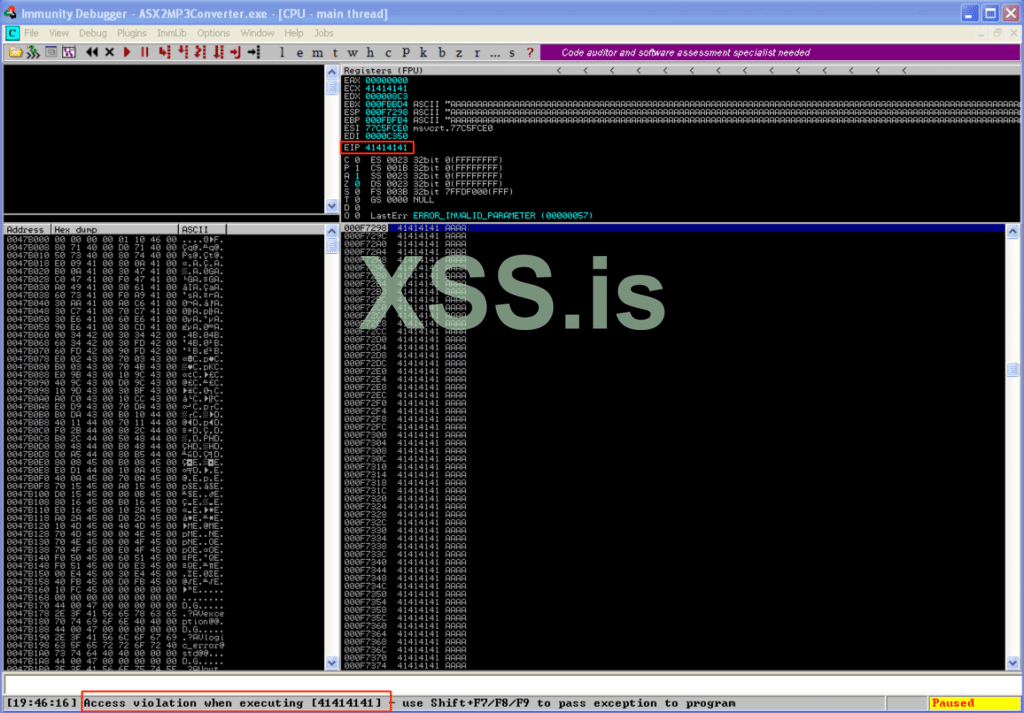The image size is (1024, 713).
Task: Select the ECX 41414141 register line
Action: [x=376, y=88]
